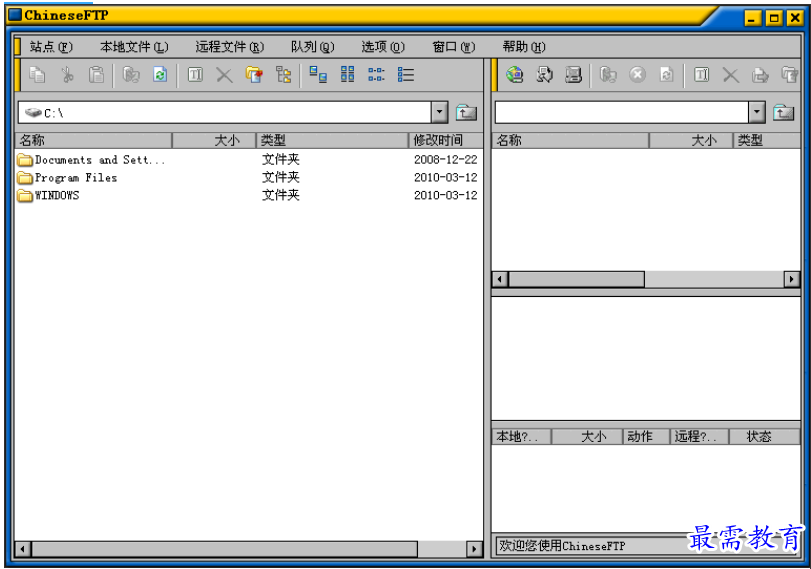
Task: Open the 队列 (Q) menu
Action: pos(312,47)
